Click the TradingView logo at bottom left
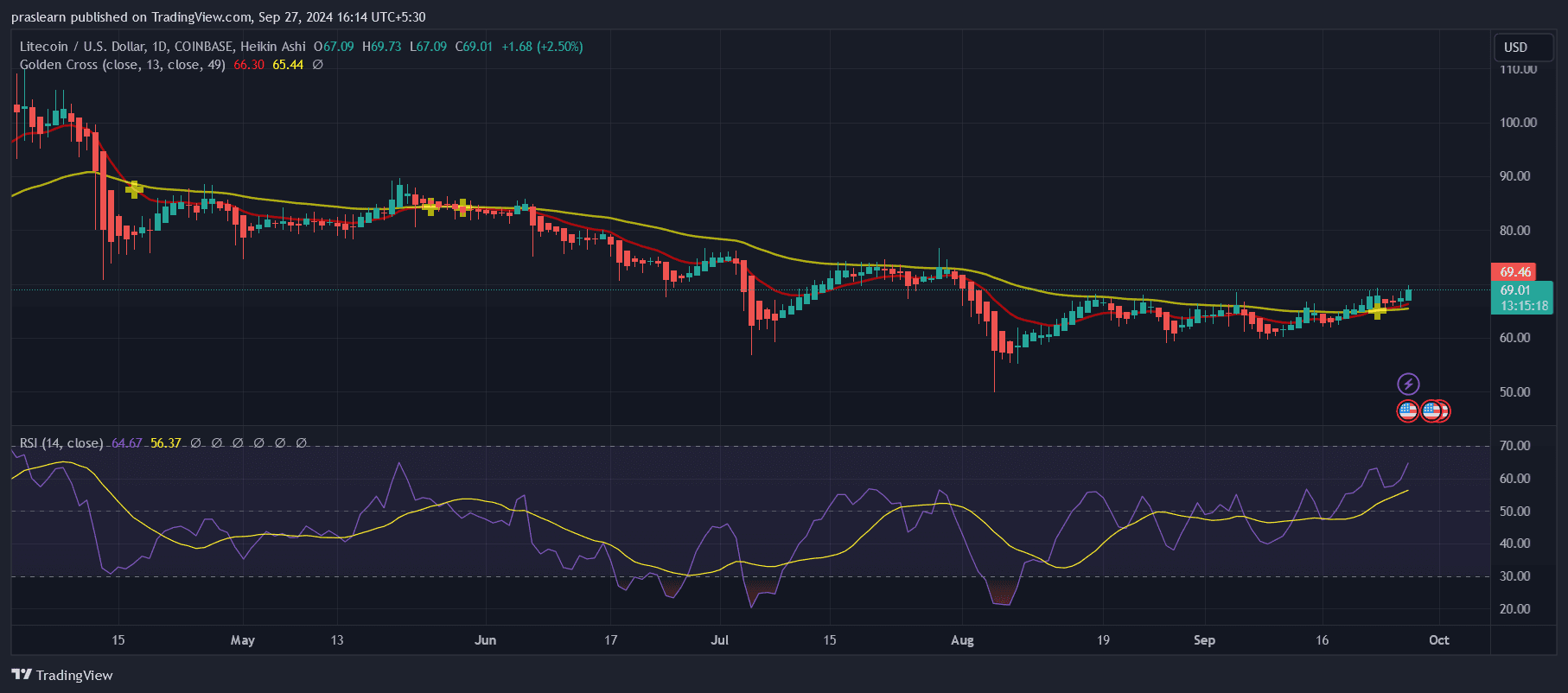This screenshot has width=1568, height=693. pos(62,675)
